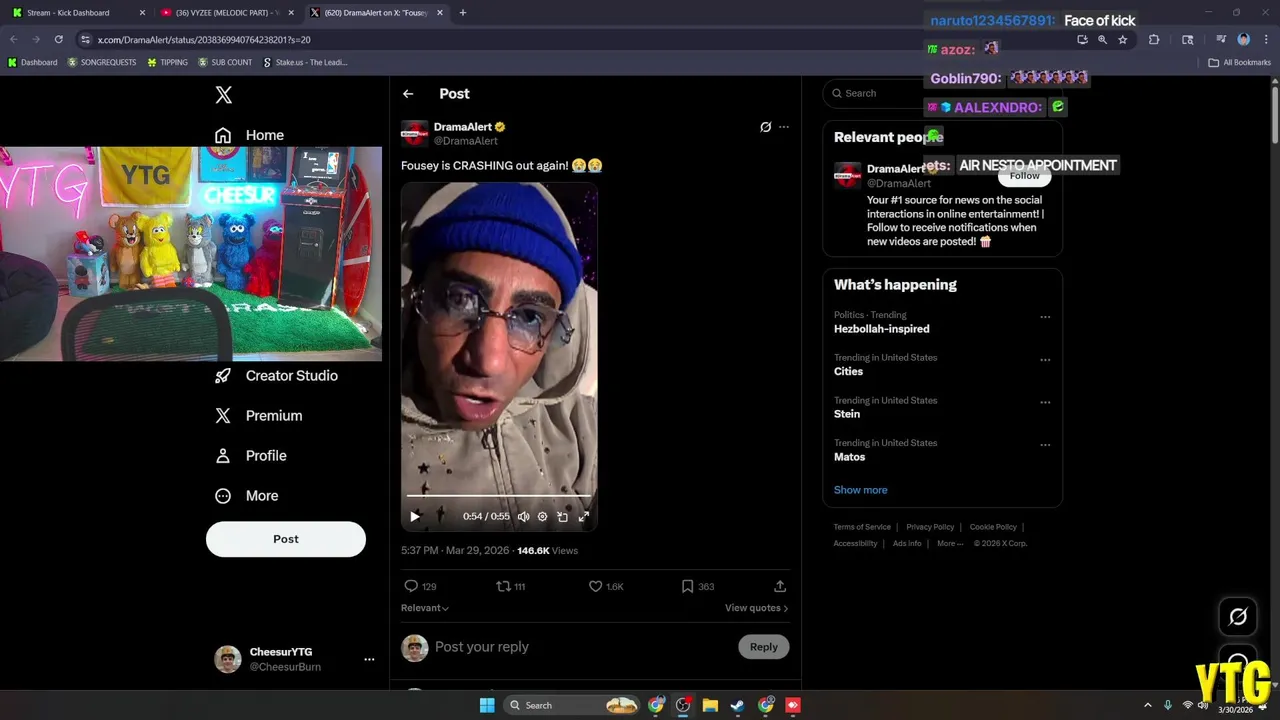Open Chrome's three-dot menu
Screen dimensions: 1280x720
tap(1266, 40)
